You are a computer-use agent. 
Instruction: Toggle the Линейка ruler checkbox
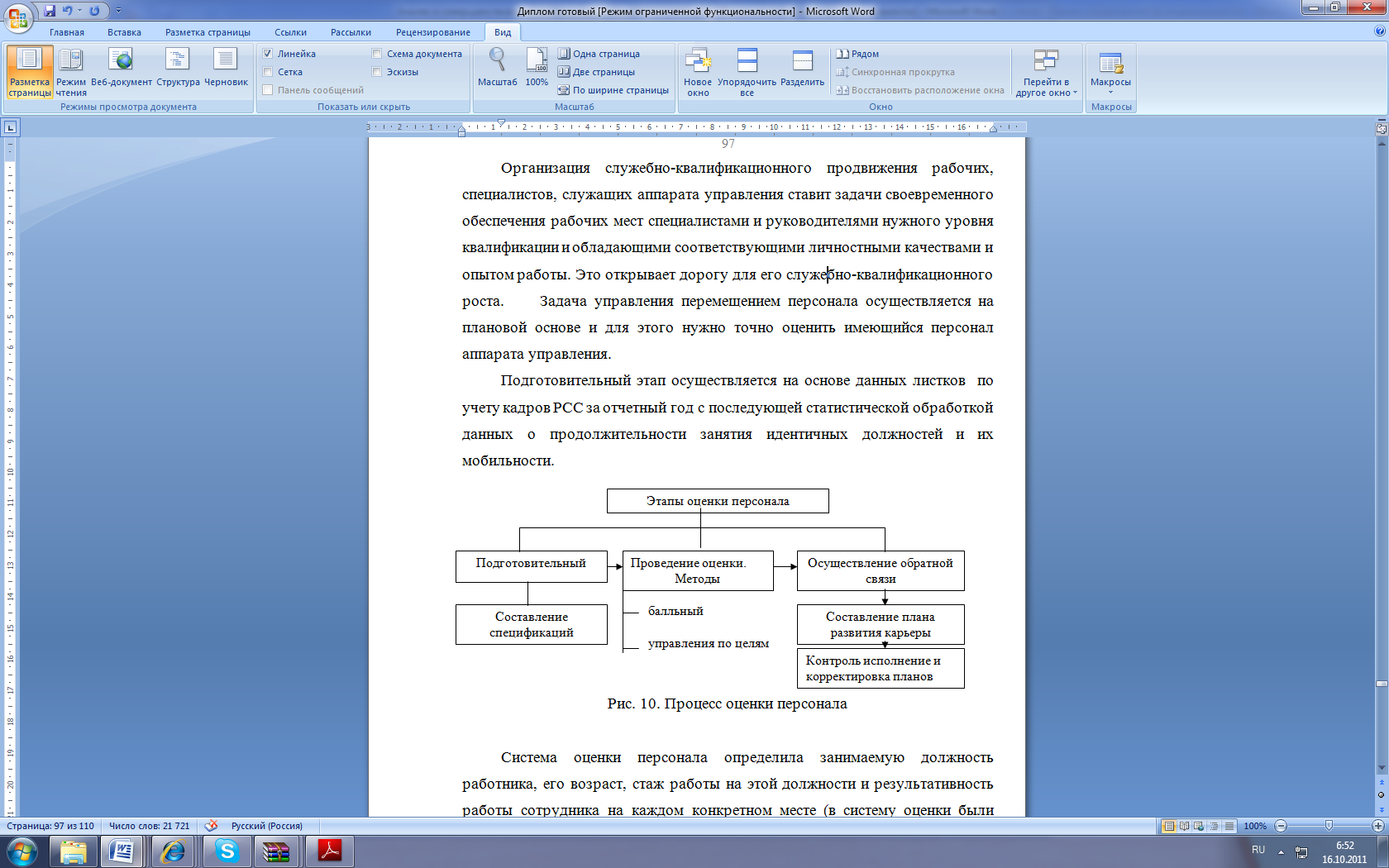coord(268,54)
